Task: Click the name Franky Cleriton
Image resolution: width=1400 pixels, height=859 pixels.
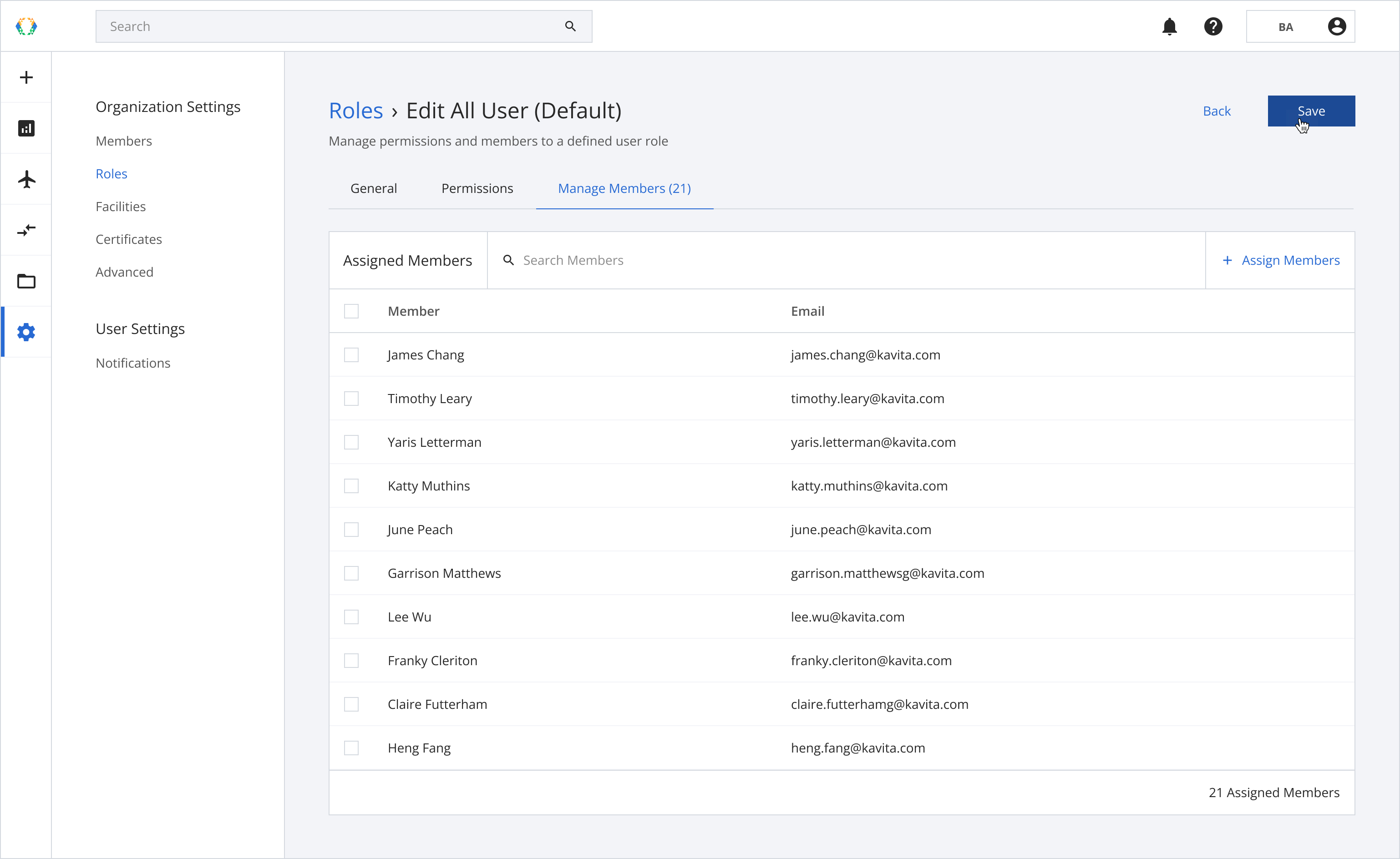Action: [x=432, y=661]
